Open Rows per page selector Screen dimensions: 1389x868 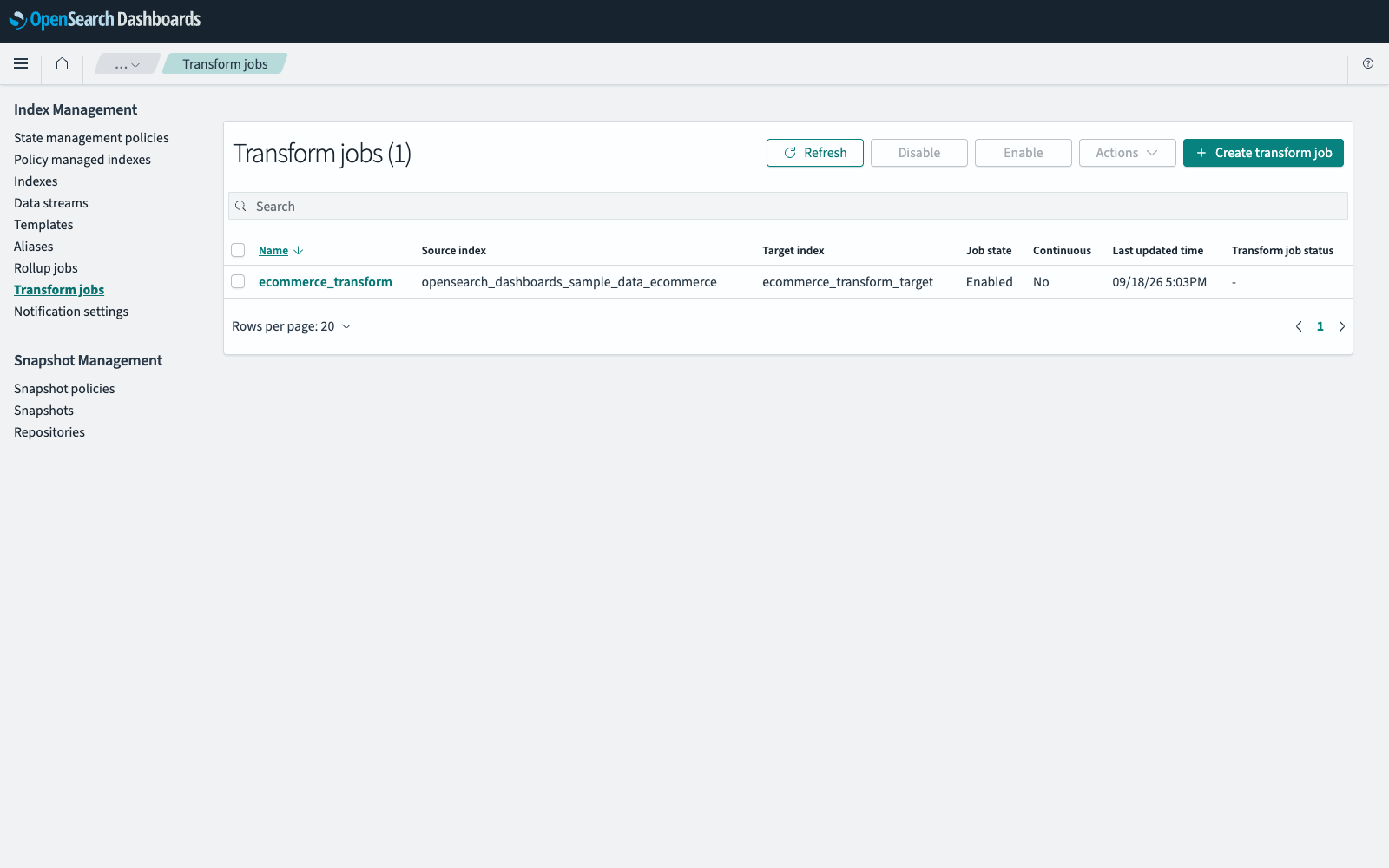(x=292, y=326)
